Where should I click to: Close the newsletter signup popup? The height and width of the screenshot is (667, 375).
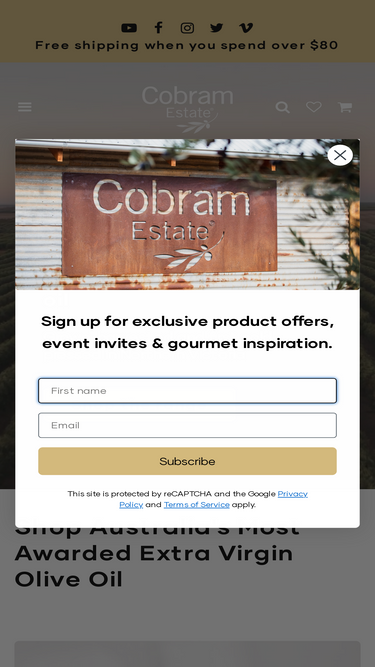[x=340, y=155]
